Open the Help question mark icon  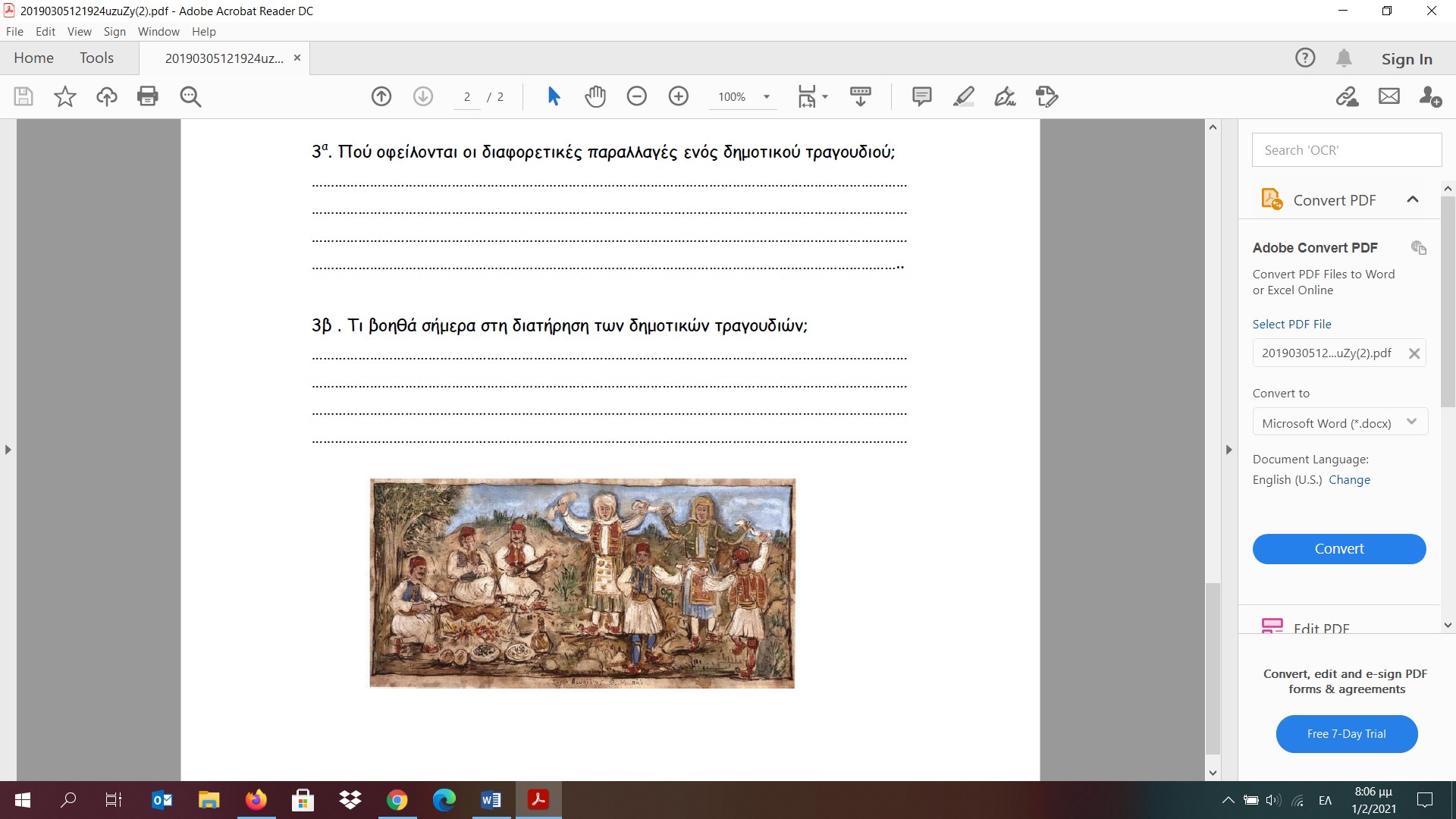click(x=1305, y=58)
